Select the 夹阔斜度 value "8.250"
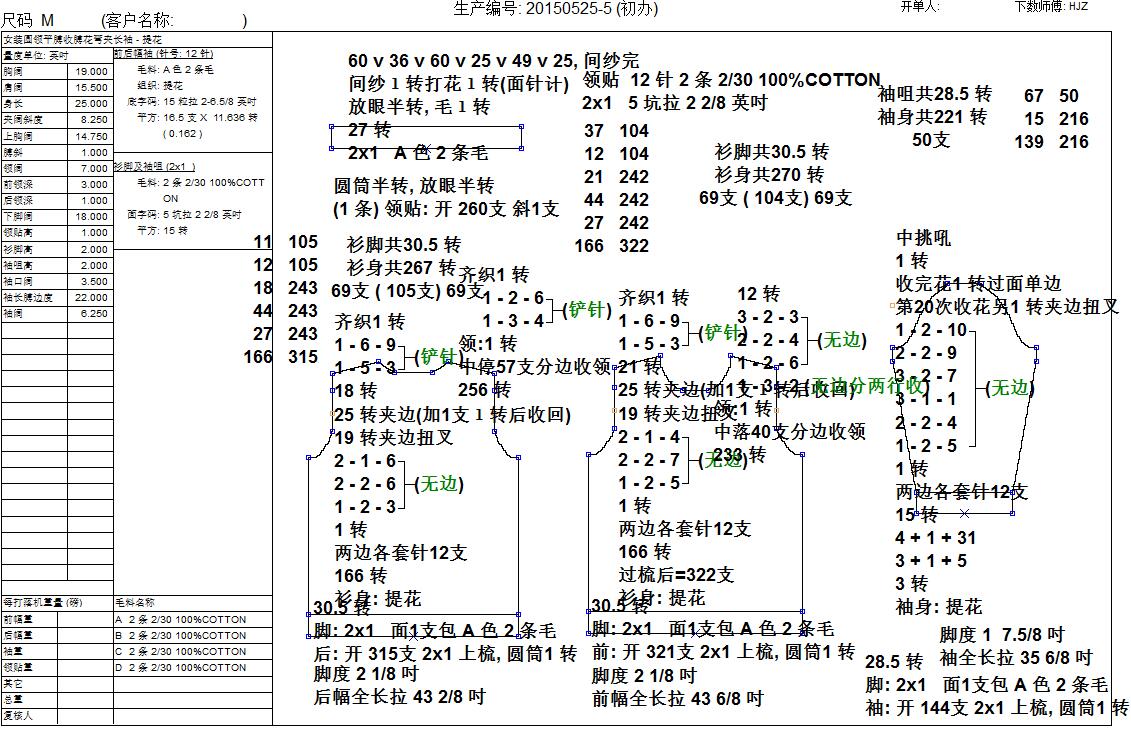 point(94,120)
